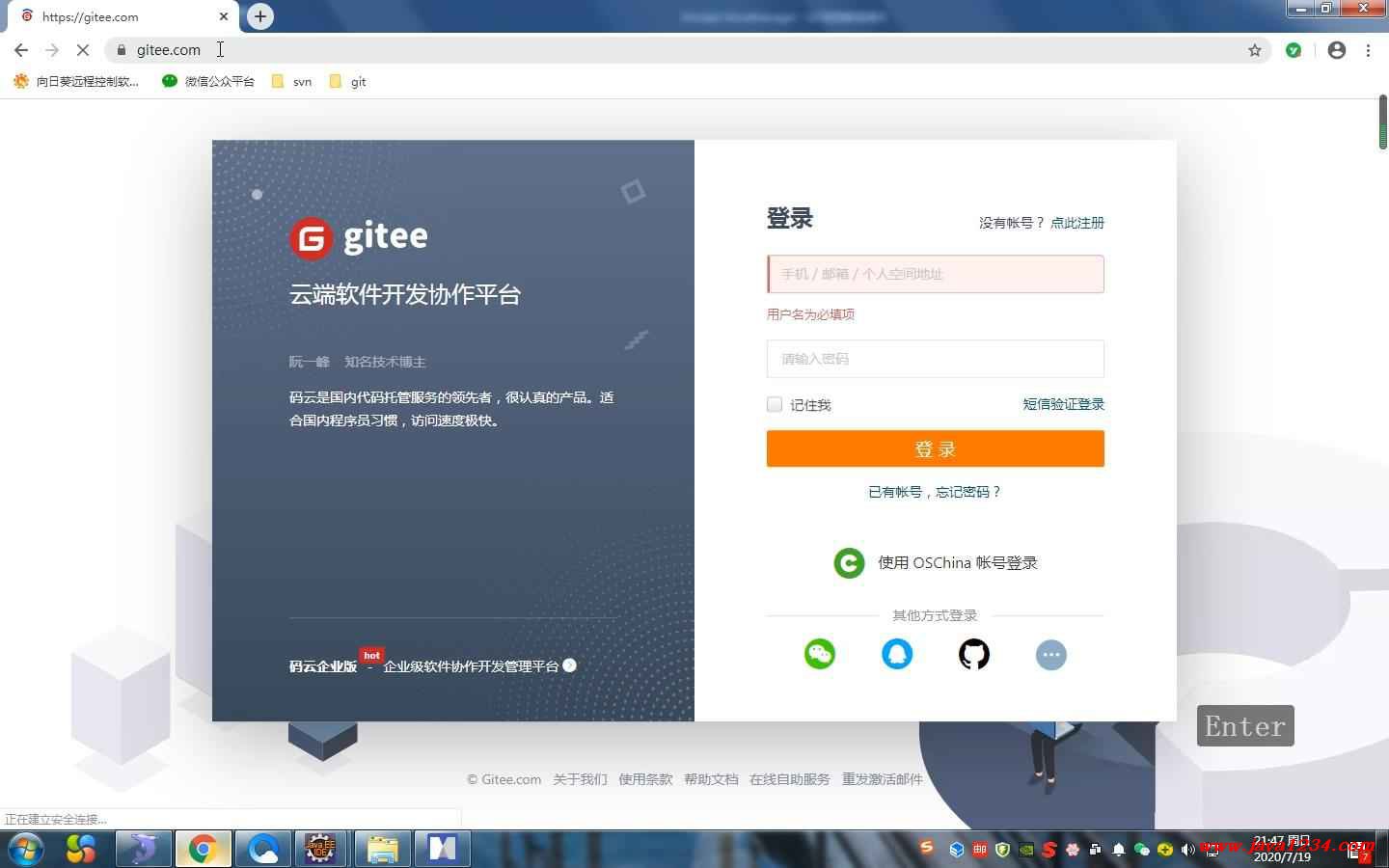Open the 微信公众平台 bookmark
The width and height of the screenshot is (1389, 868).
tap(208, 81)
